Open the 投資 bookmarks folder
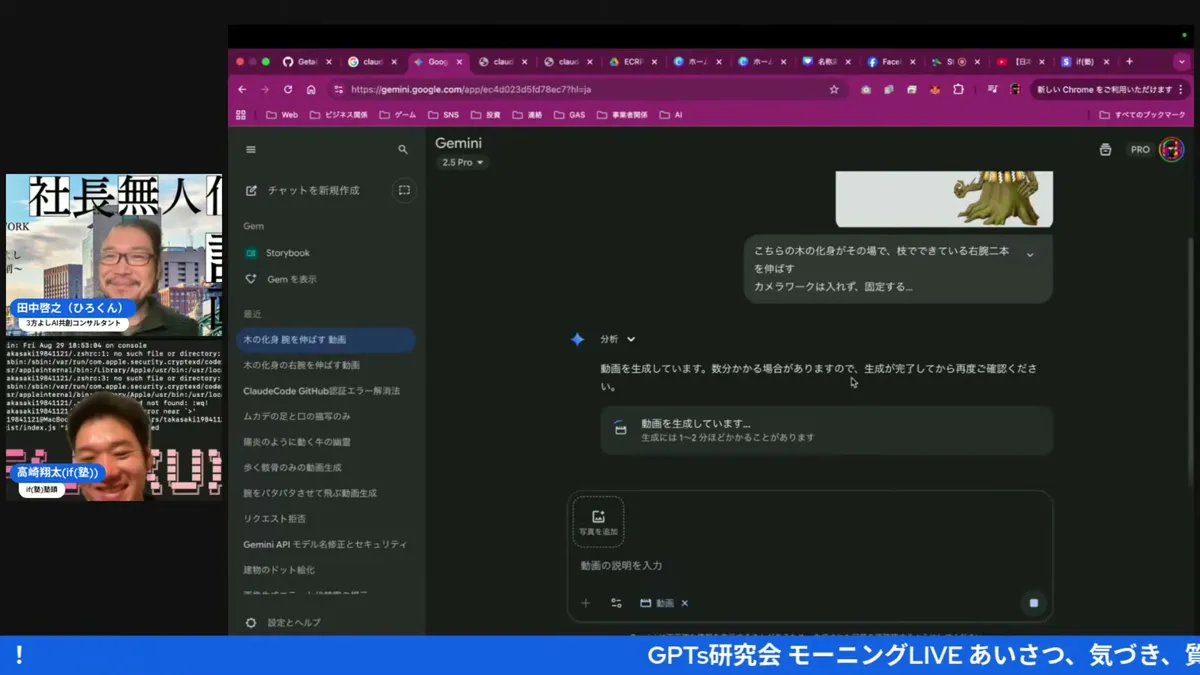 486,115
